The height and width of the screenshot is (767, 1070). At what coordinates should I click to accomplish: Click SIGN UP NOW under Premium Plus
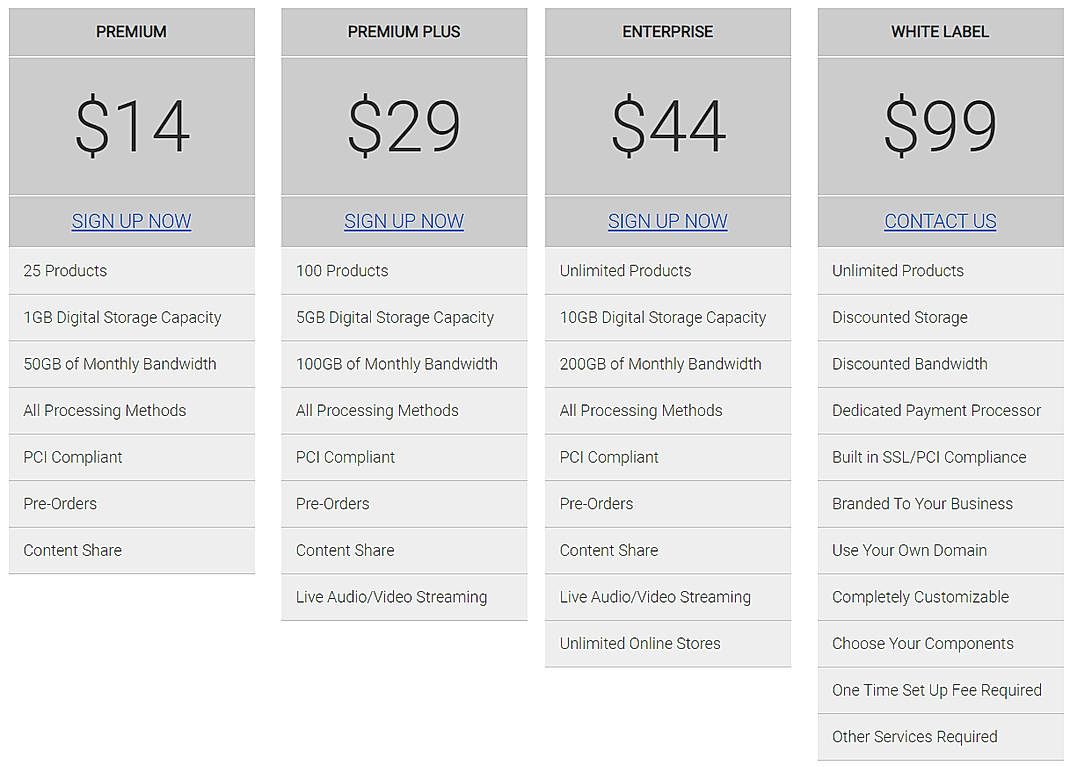pos(404,221)
